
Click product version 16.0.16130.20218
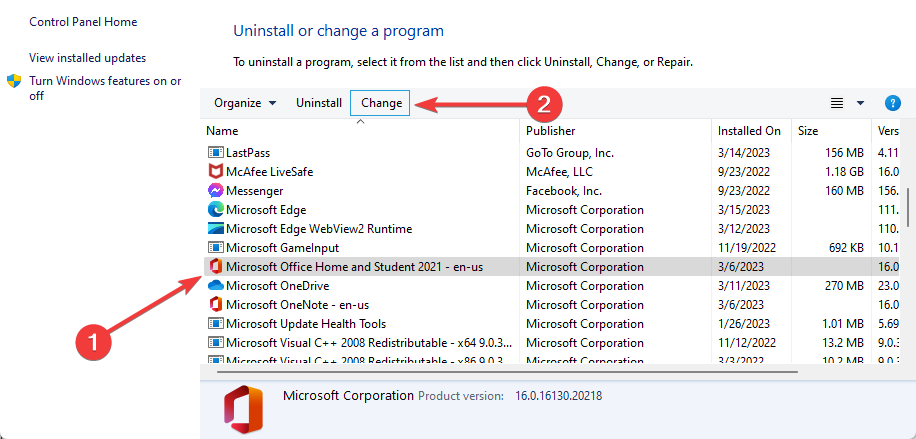point(558,396)
